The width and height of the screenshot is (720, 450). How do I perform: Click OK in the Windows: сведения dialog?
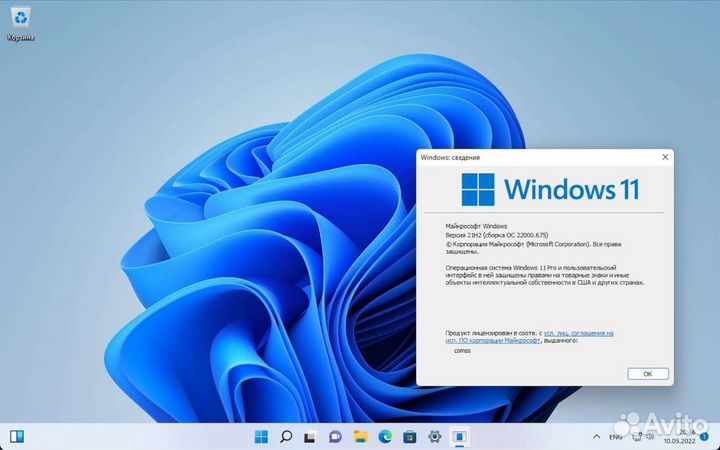coord(647,374)
